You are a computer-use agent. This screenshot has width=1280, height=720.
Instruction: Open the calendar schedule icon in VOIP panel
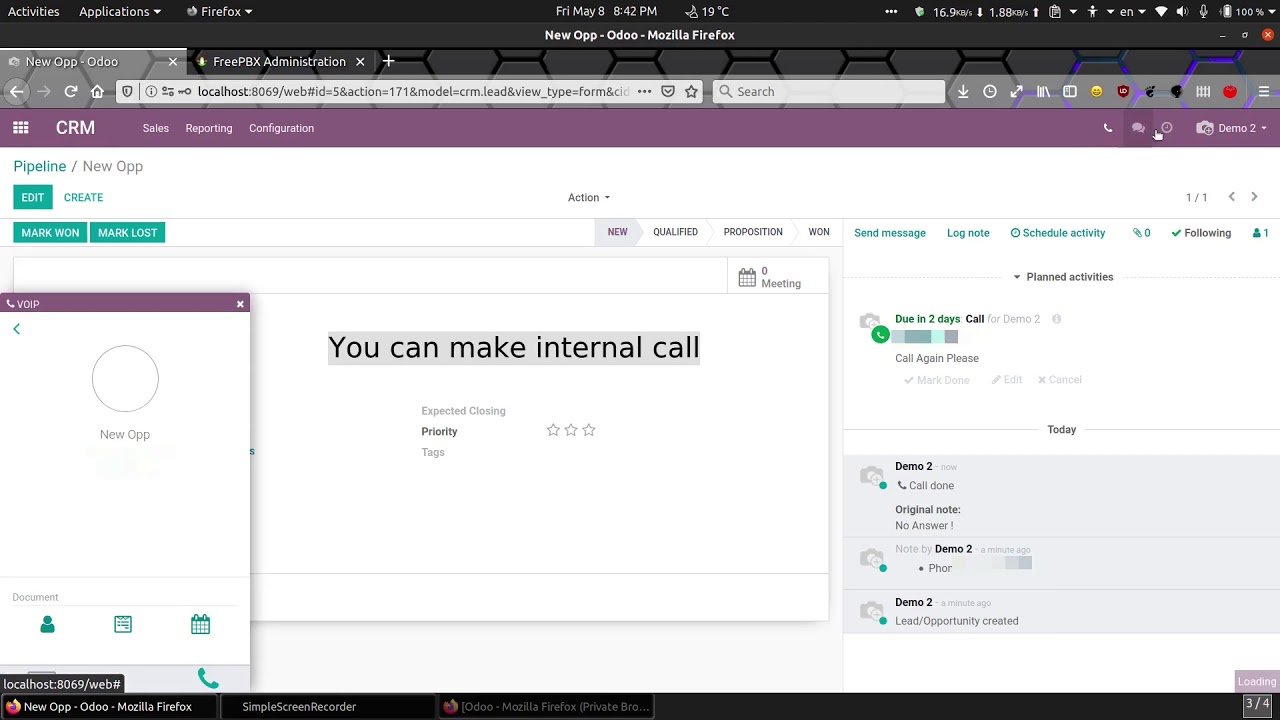pyautogui.click(x=200, y=624)
